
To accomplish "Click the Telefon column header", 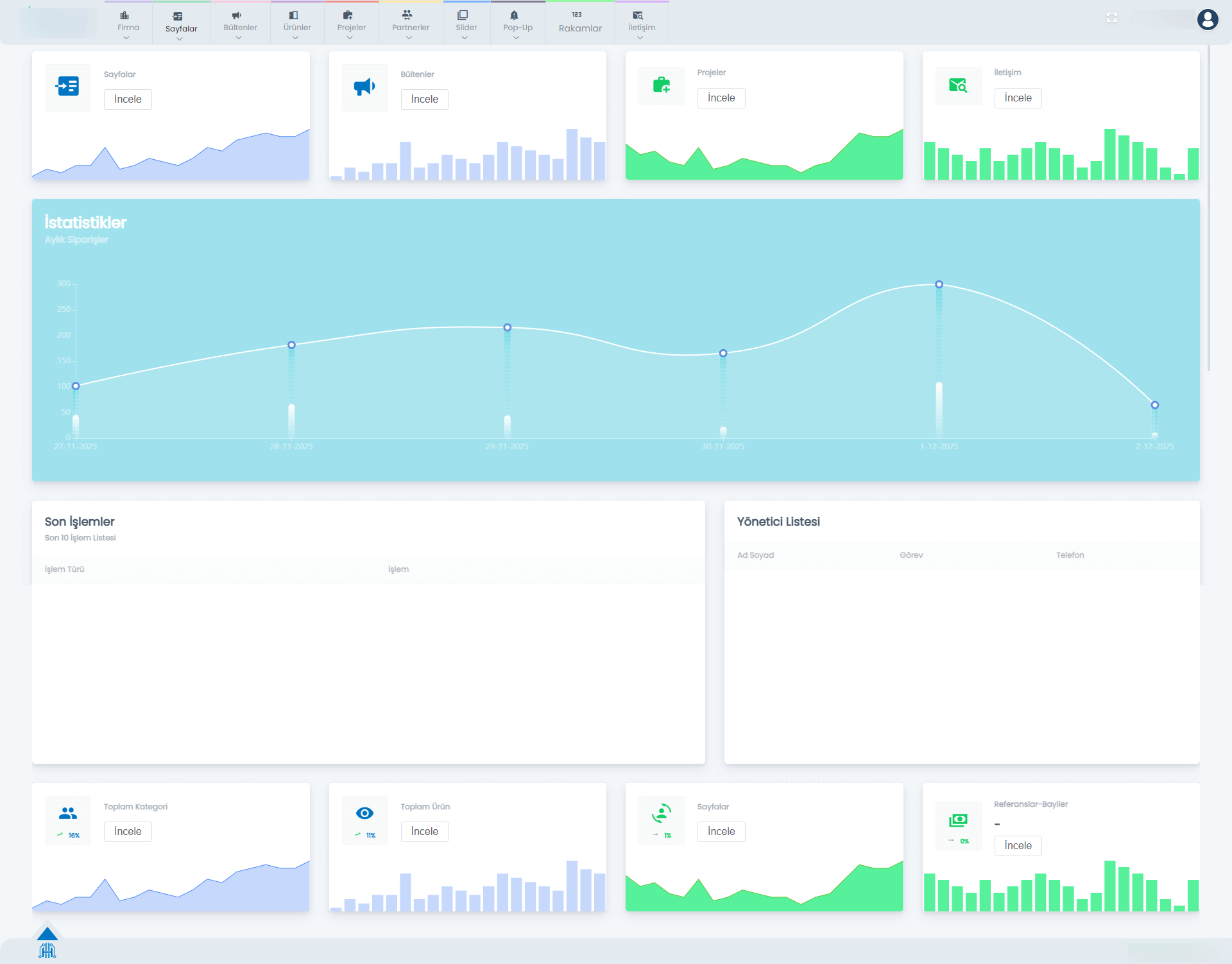I will (x=1070, y=555).
